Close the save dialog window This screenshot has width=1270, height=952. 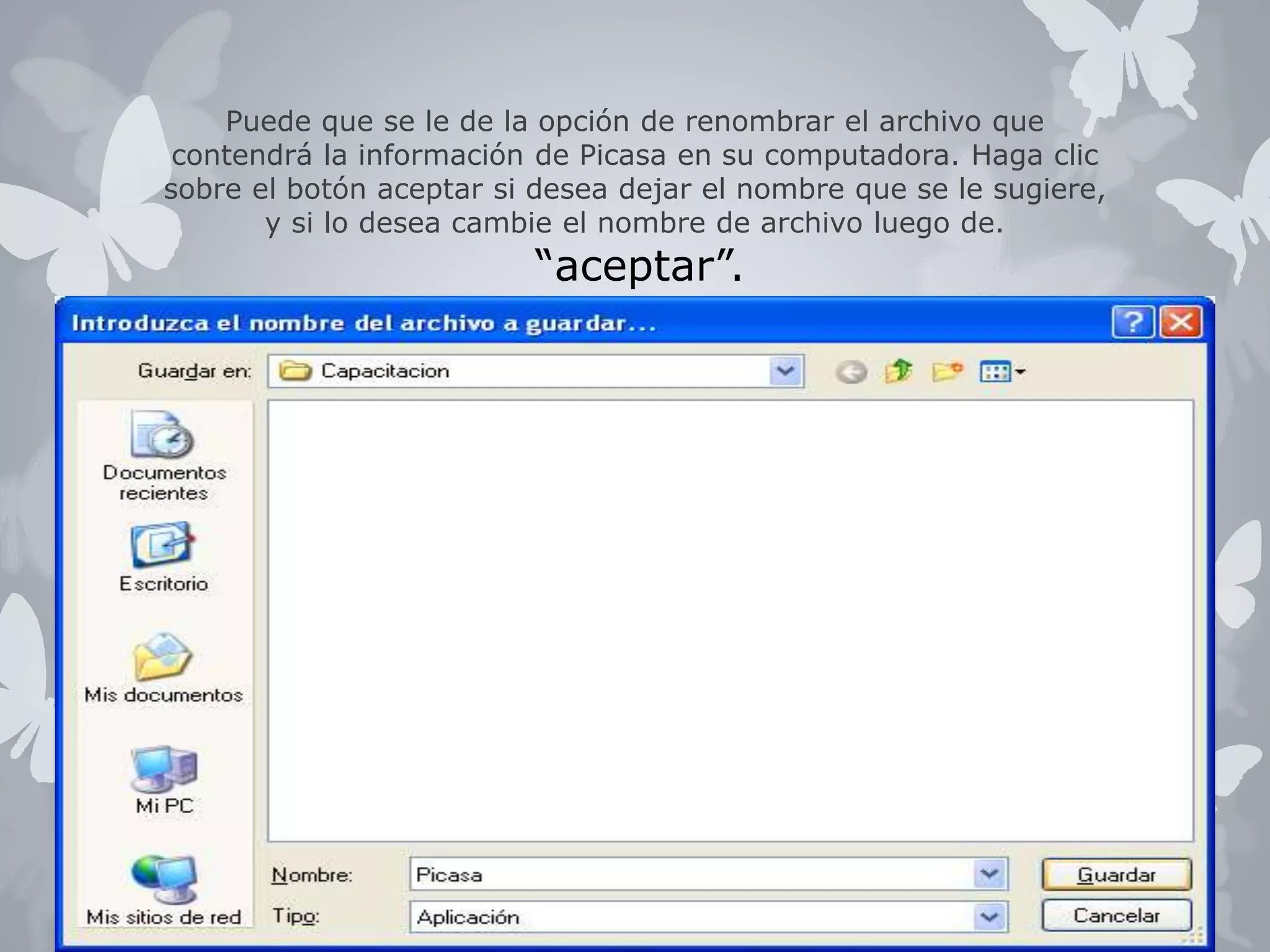1181,323
